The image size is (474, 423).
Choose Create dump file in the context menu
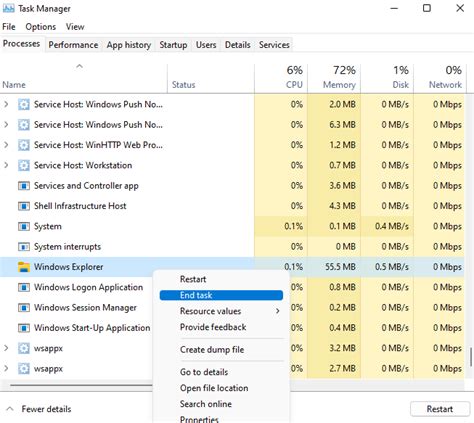(x=221, y=350)
